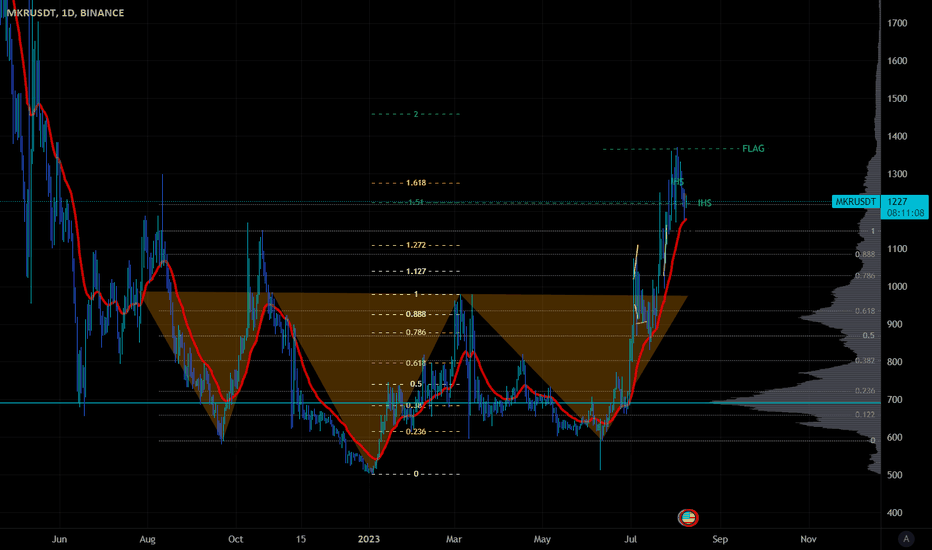932x550 pixels.
Task: Click the Nov label on time axis
Action: (808, 539)
